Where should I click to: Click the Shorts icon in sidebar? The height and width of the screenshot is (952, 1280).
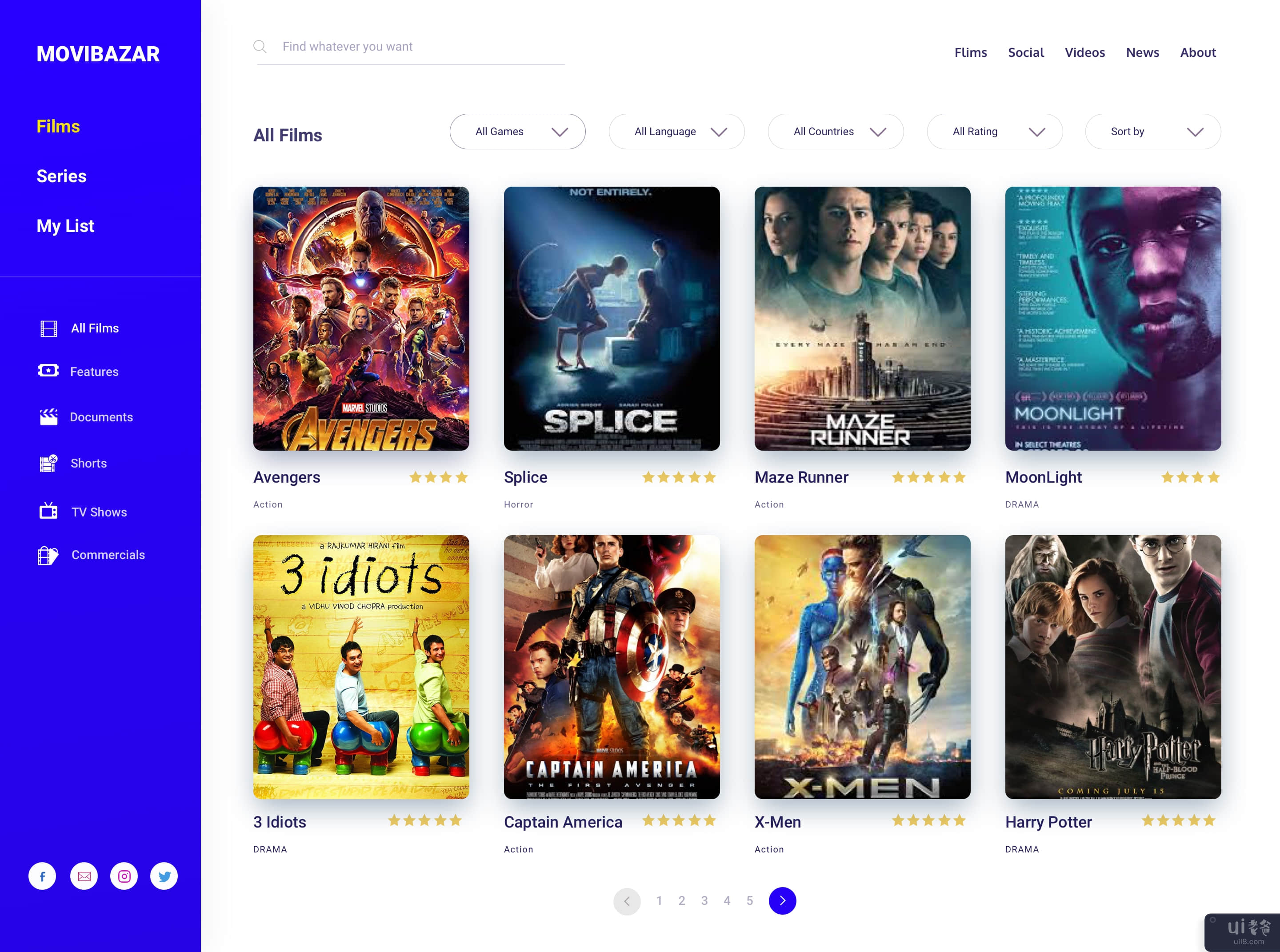pyautogui.click(x=48, y=463)
